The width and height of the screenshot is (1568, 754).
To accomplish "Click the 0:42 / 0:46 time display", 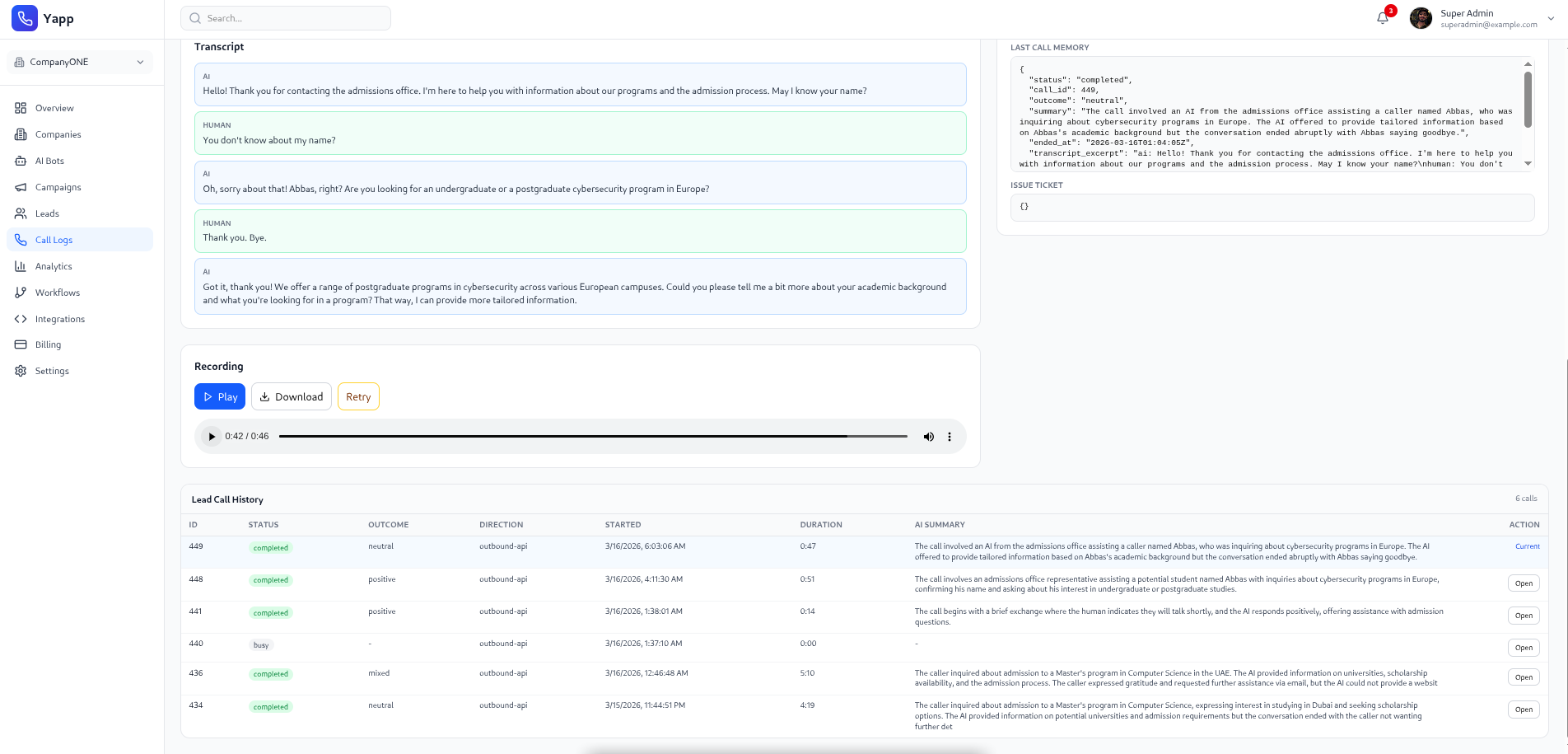I will [x=247, y=437].
